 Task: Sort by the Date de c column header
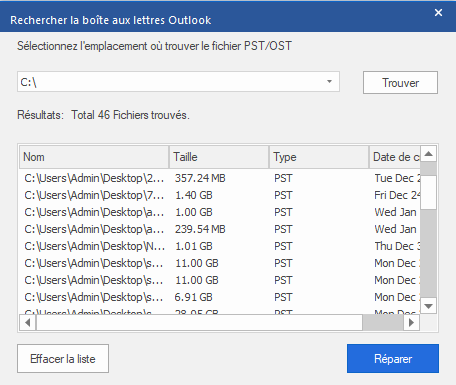point(395,157)
